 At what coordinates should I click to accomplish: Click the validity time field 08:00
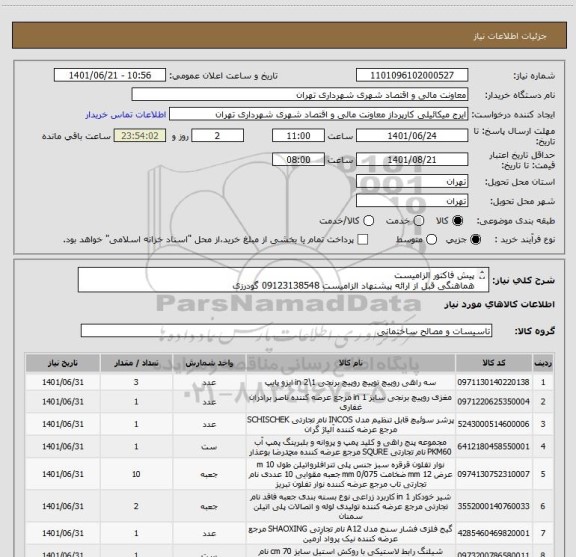pos(298,159)
